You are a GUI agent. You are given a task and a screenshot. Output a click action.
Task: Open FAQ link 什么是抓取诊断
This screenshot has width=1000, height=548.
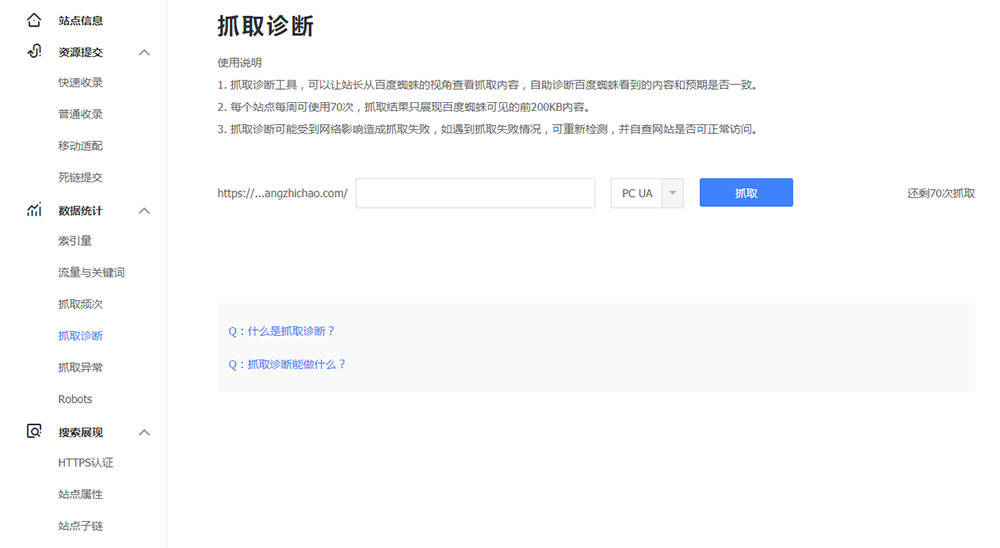pyautogui.click(x=281, y=331)
